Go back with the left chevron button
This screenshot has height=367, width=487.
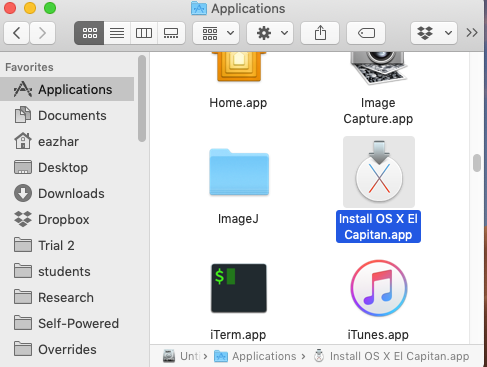[17, 33]
